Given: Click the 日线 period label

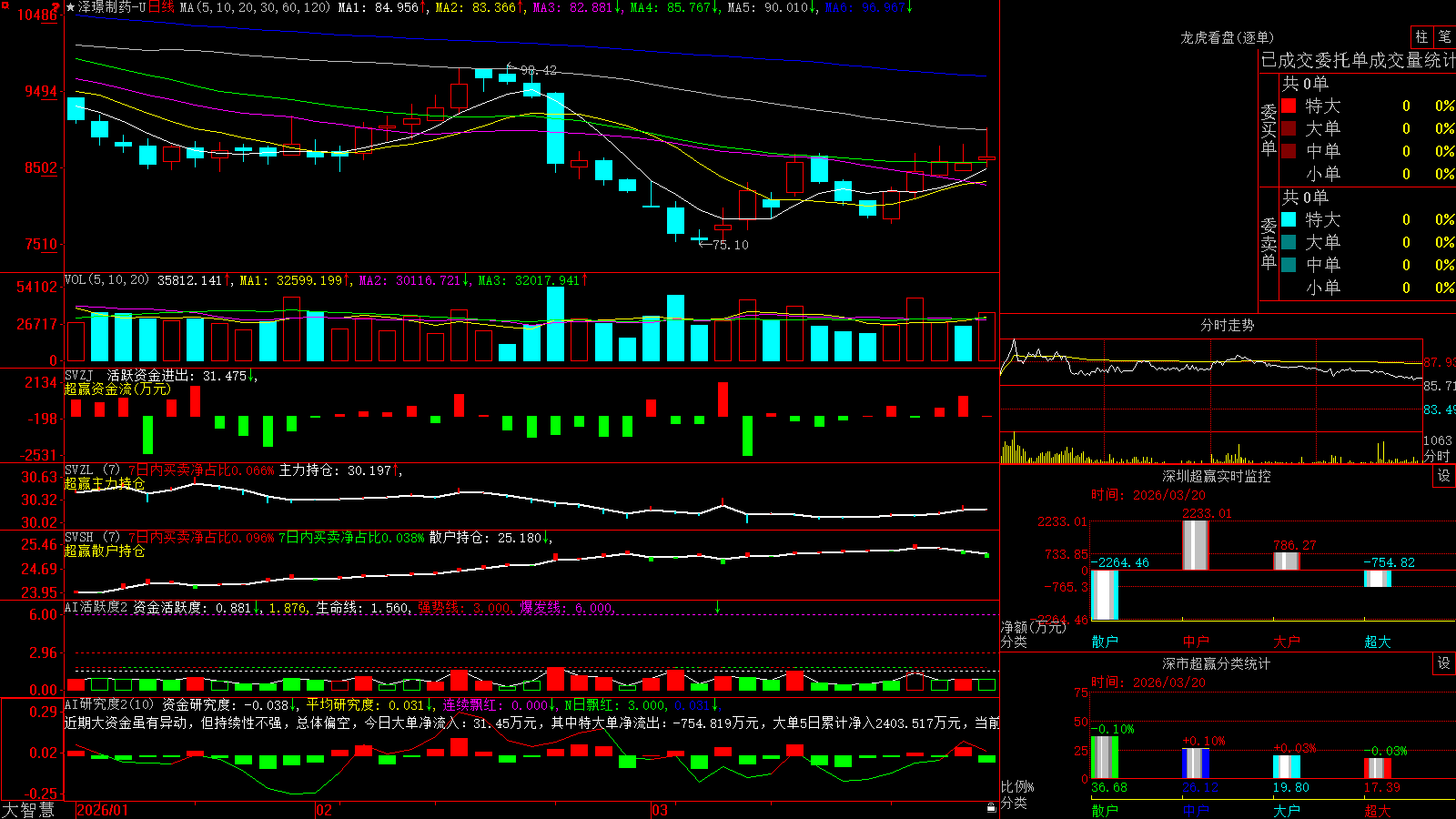Looking at the screenshot, I should (x=161, y=7).
